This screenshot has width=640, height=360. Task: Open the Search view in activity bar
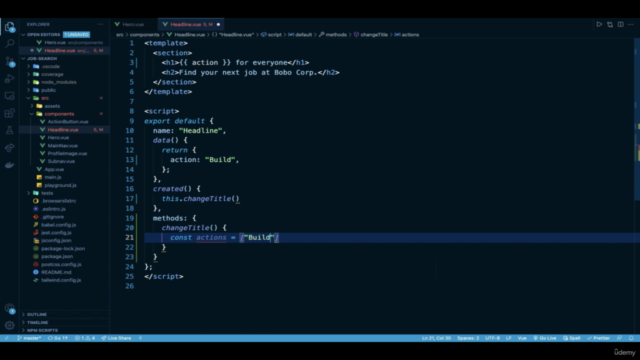tap(9, 43)
